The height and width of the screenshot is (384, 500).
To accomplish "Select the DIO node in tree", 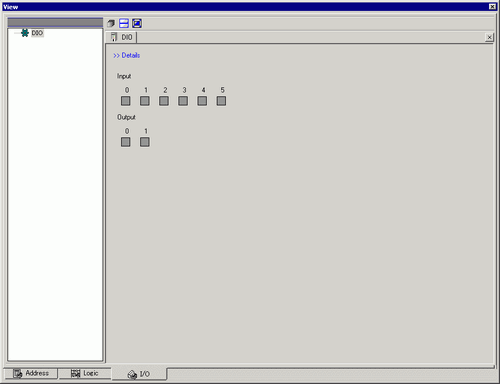I will (37, 33).
